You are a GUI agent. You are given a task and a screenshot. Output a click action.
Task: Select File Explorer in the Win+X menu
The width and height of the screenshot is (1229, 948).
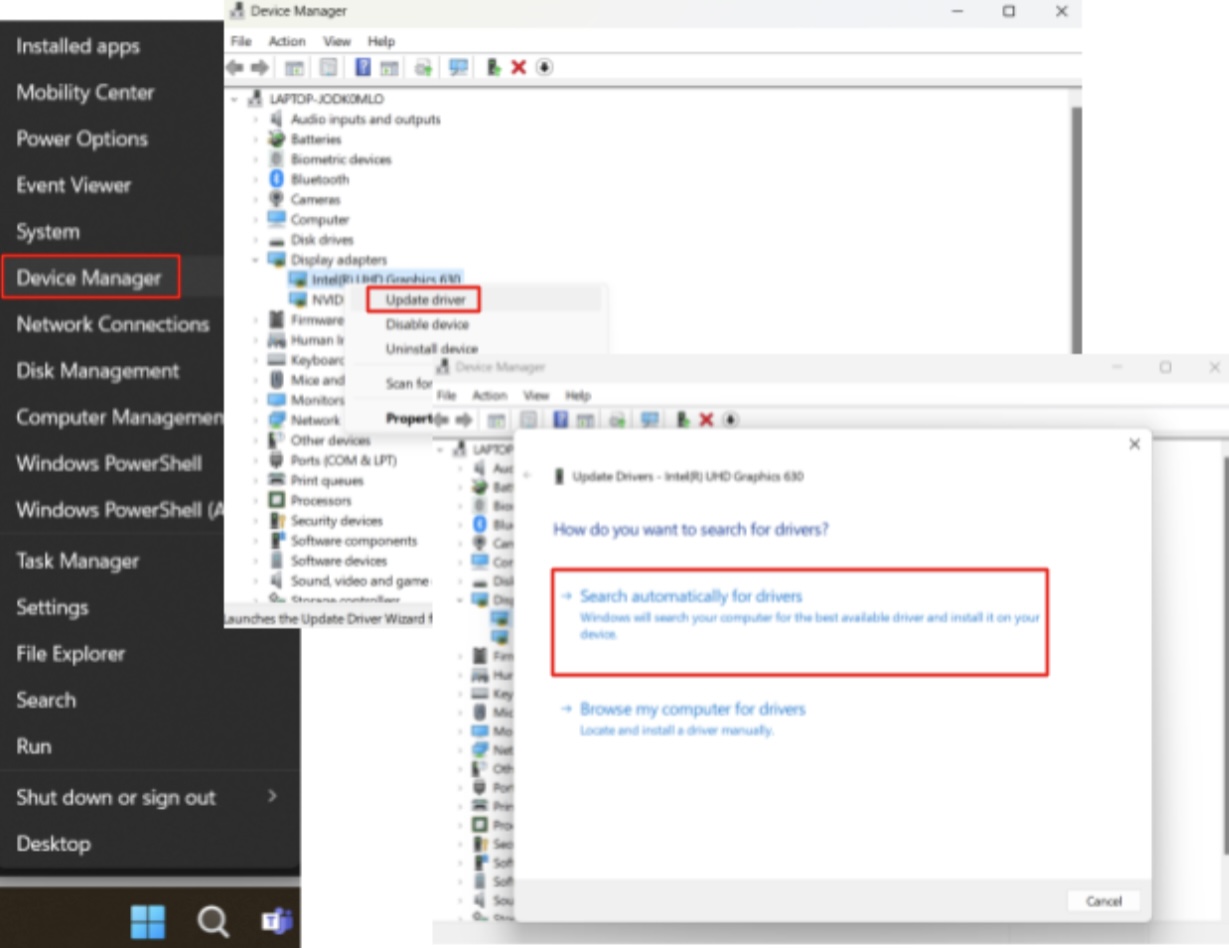click(71, 653)
